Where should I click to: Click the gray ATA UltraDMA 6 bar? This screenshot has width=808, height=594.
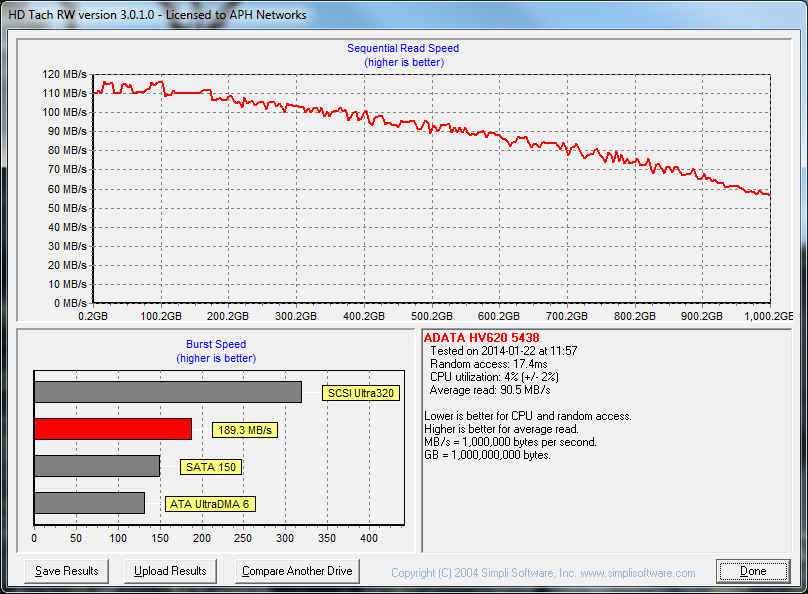[x=89, y=503]
